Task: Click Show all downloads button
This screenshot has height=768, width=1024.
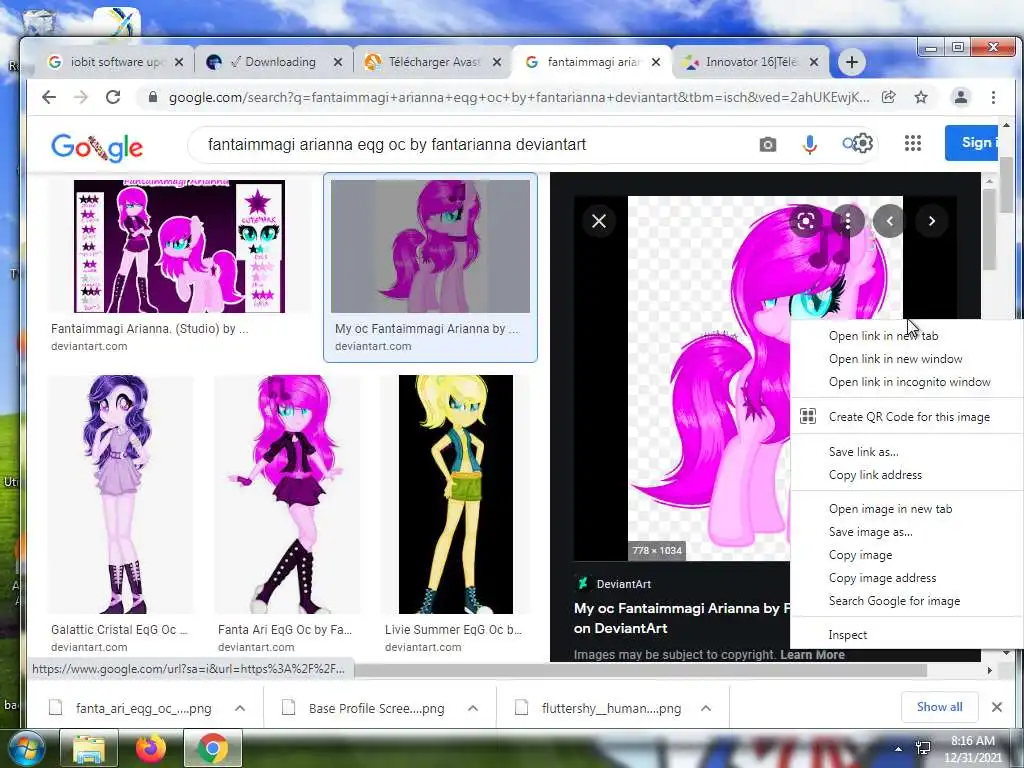Action: click(x=939, y=707)
